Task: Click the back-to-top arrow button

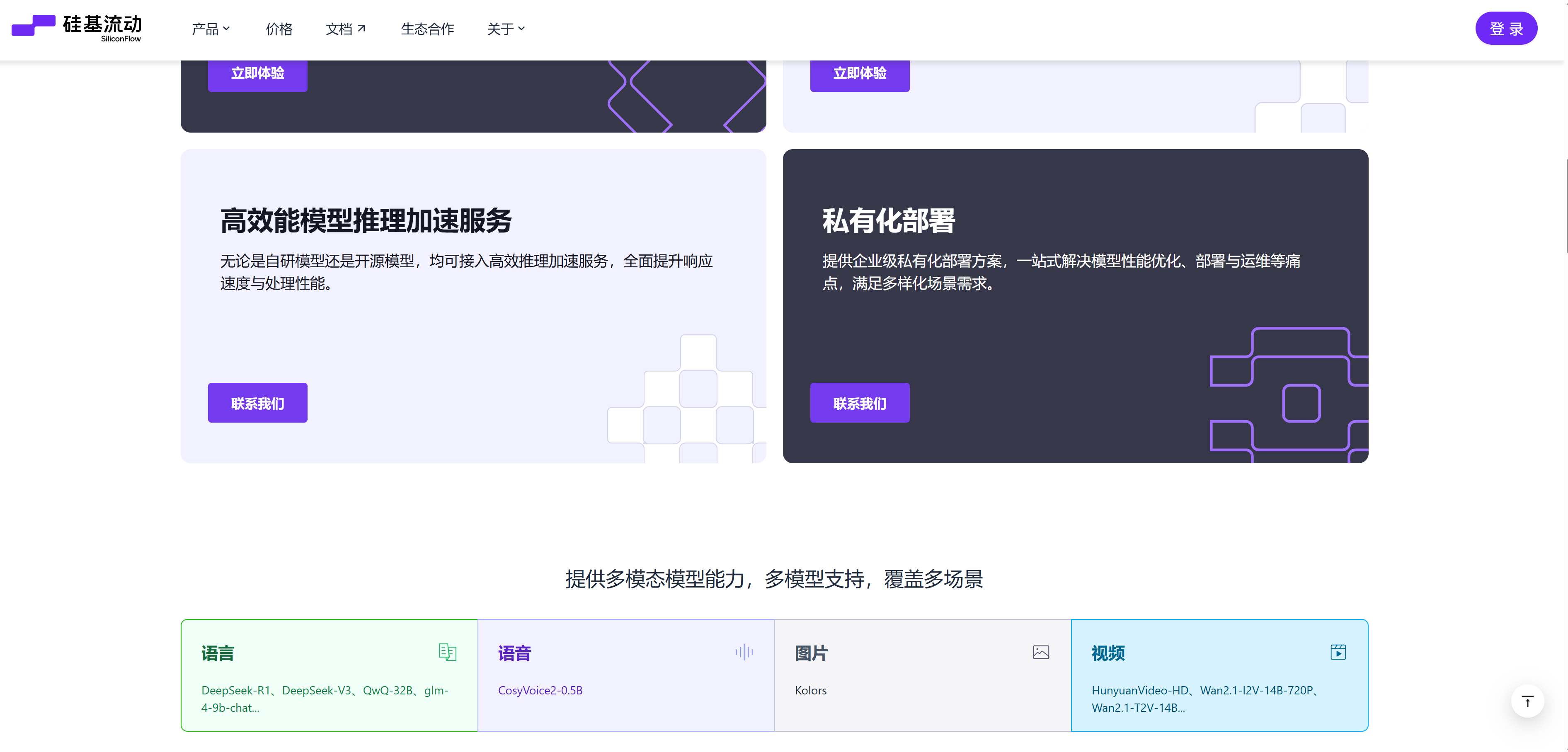Action: pyautogui.click(x=1527, y=701)
